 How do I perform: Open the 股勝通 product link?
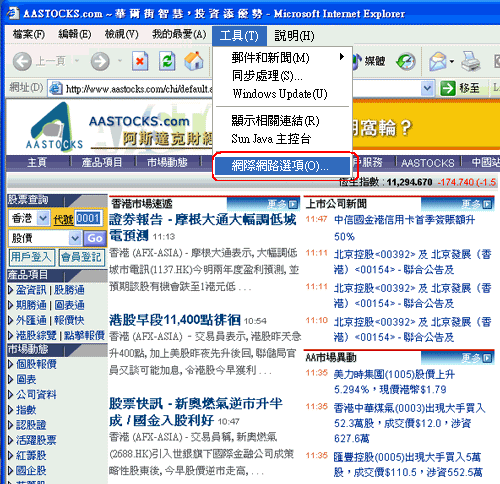tap(69, 290)
